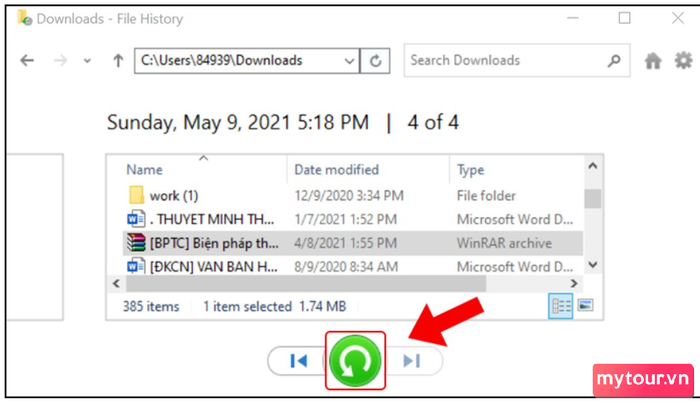Select the [BPTC] Biện pháp archive row

click(353, 243)
